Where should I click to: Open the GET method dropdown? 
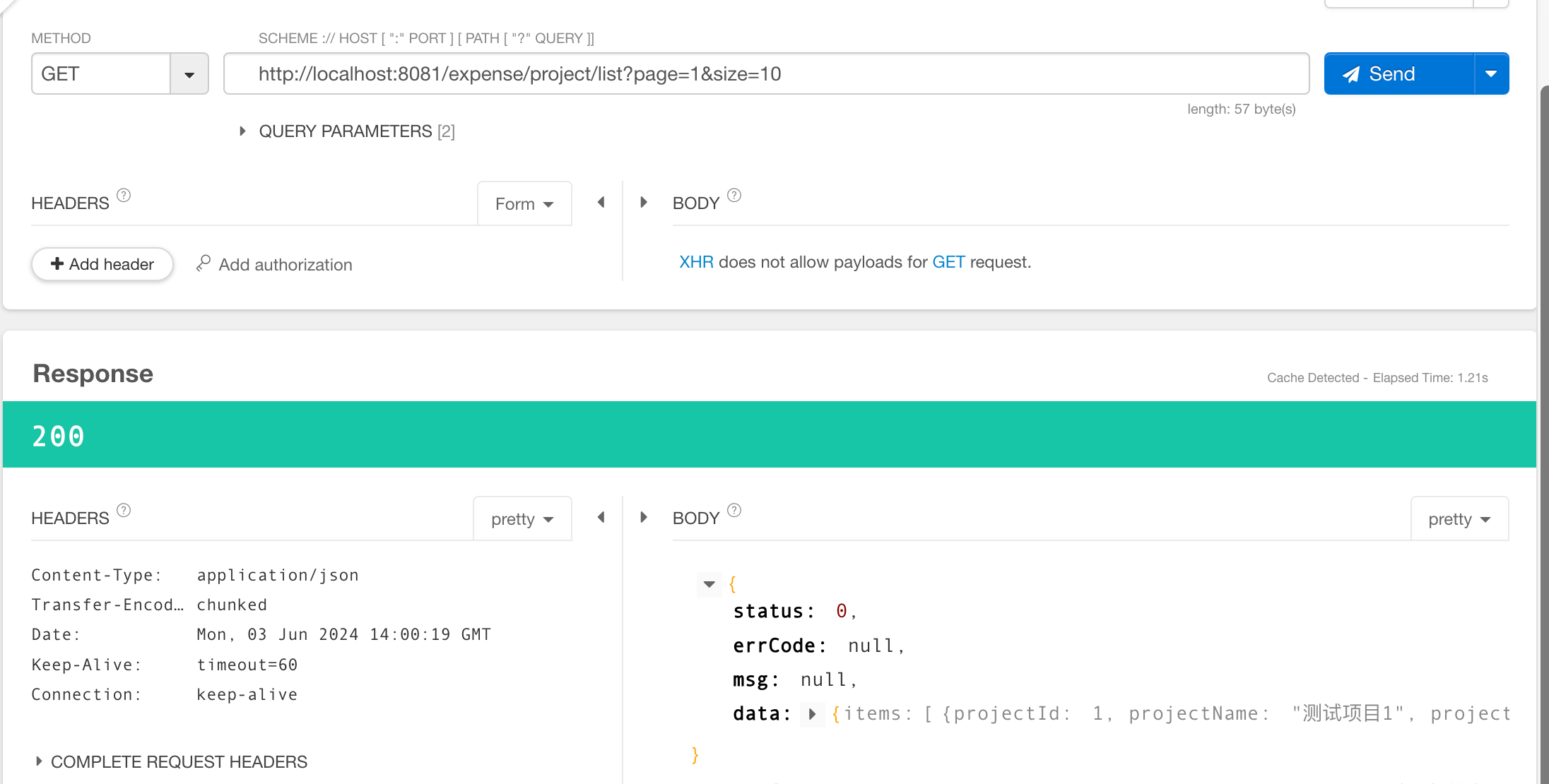tap(189, 74)
